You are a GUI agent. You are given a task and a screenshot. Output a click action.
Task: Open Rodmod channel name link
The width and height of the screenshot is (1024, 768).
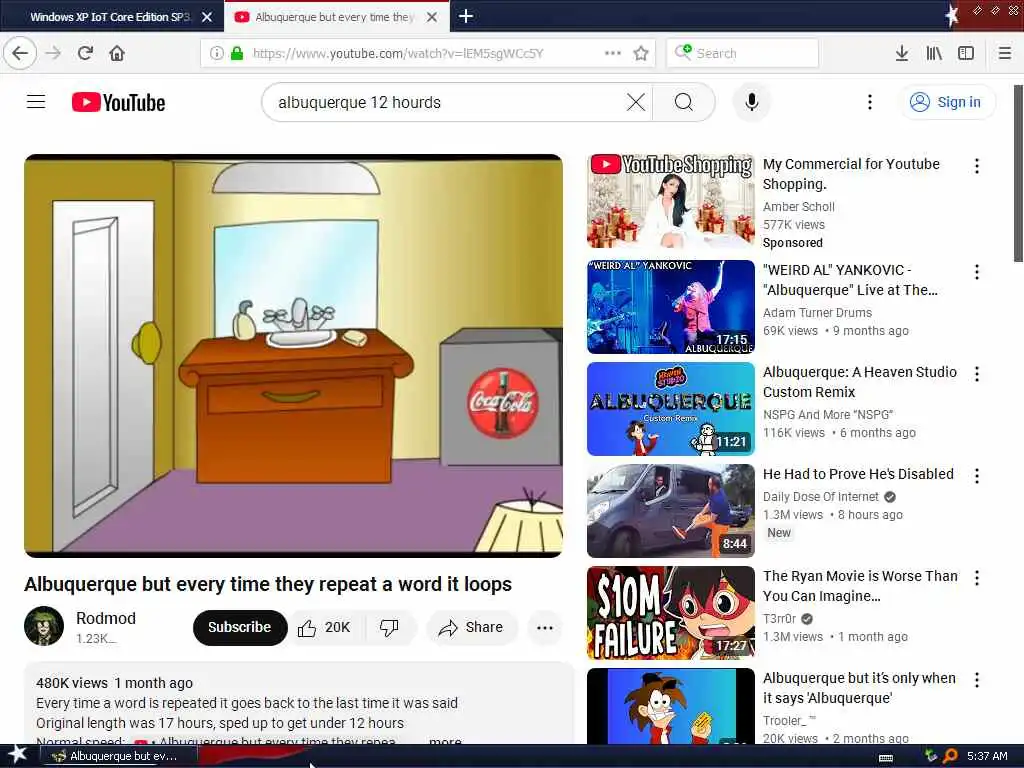coord(106,618)
